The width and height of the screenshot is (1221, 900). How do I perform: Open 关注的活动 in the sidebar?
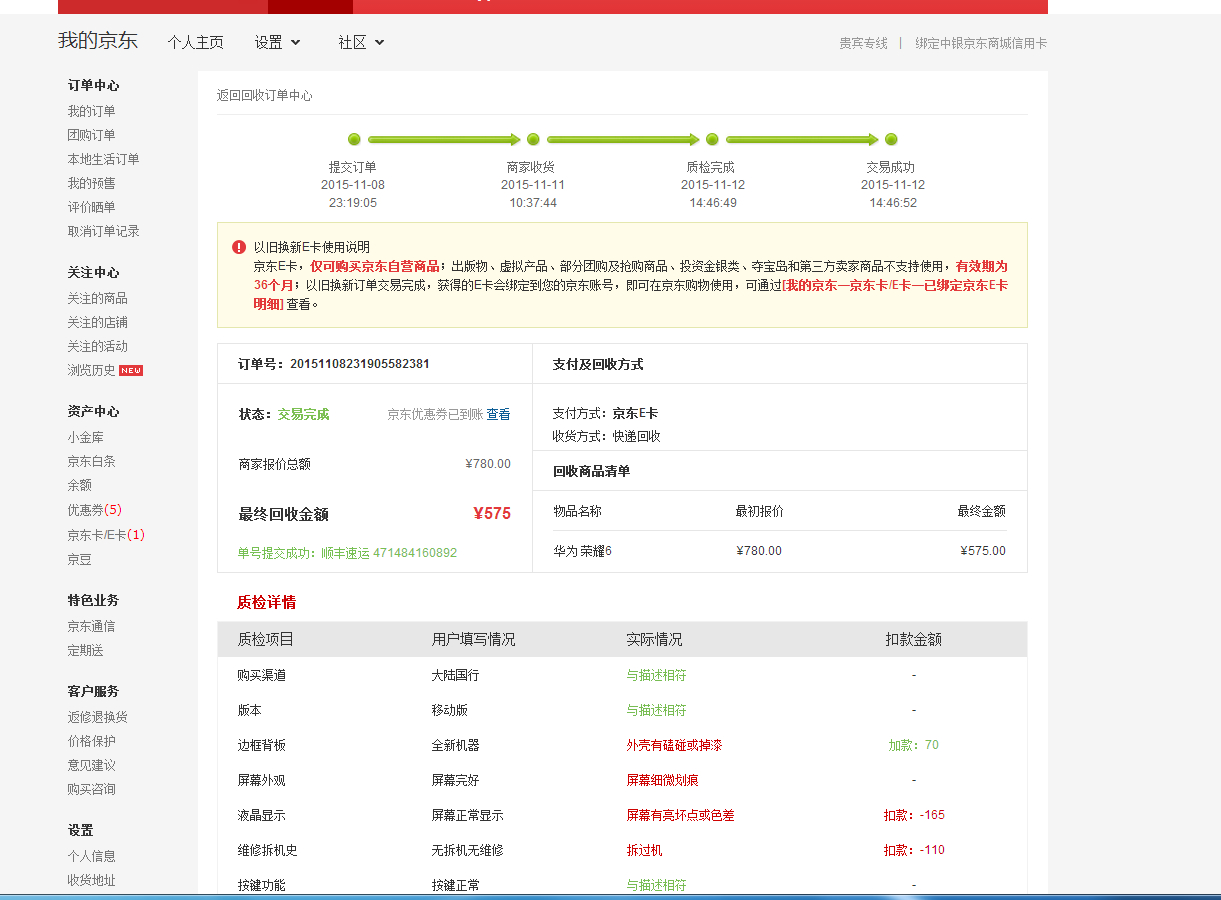point(98,346)
